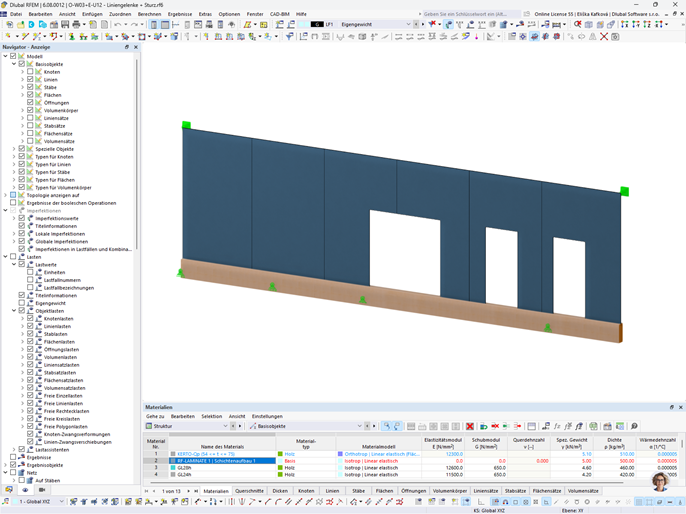Enable the Eigengewicht checkbox under Lasten
The image size is (686, 514).
pos(21,303)
